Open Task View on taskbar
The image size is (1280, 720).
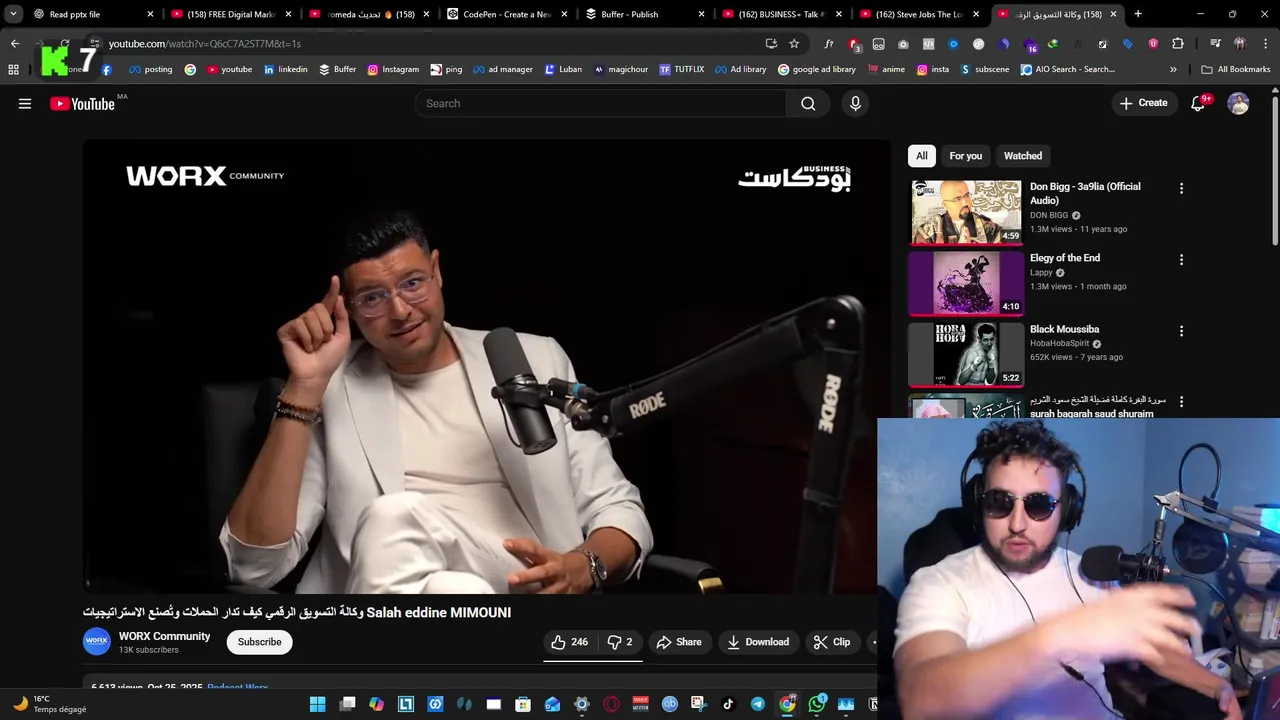click(x=347, y=704)
